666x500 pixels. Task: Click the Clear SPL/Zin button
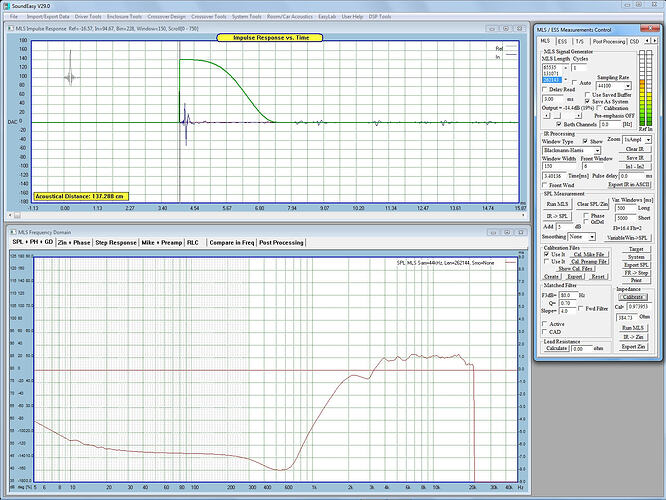coord(592,204)
